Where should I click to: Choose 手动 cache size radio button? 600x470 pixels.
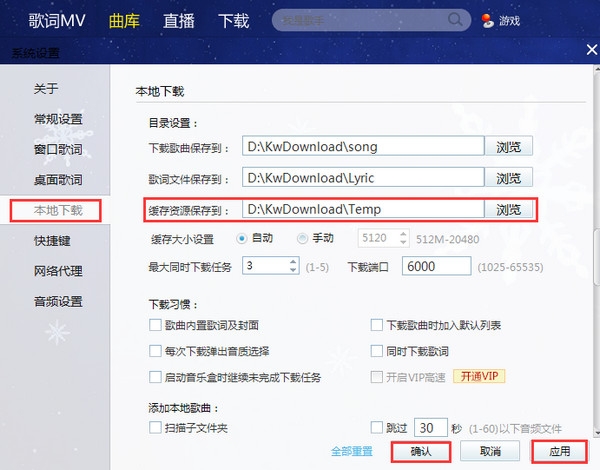pos(303,238)
